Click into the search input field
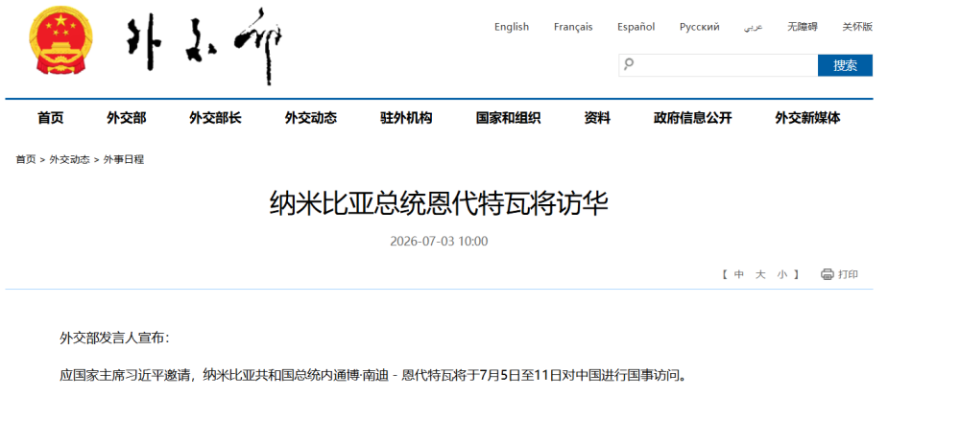The image size is (960, 421). point(718,65)
